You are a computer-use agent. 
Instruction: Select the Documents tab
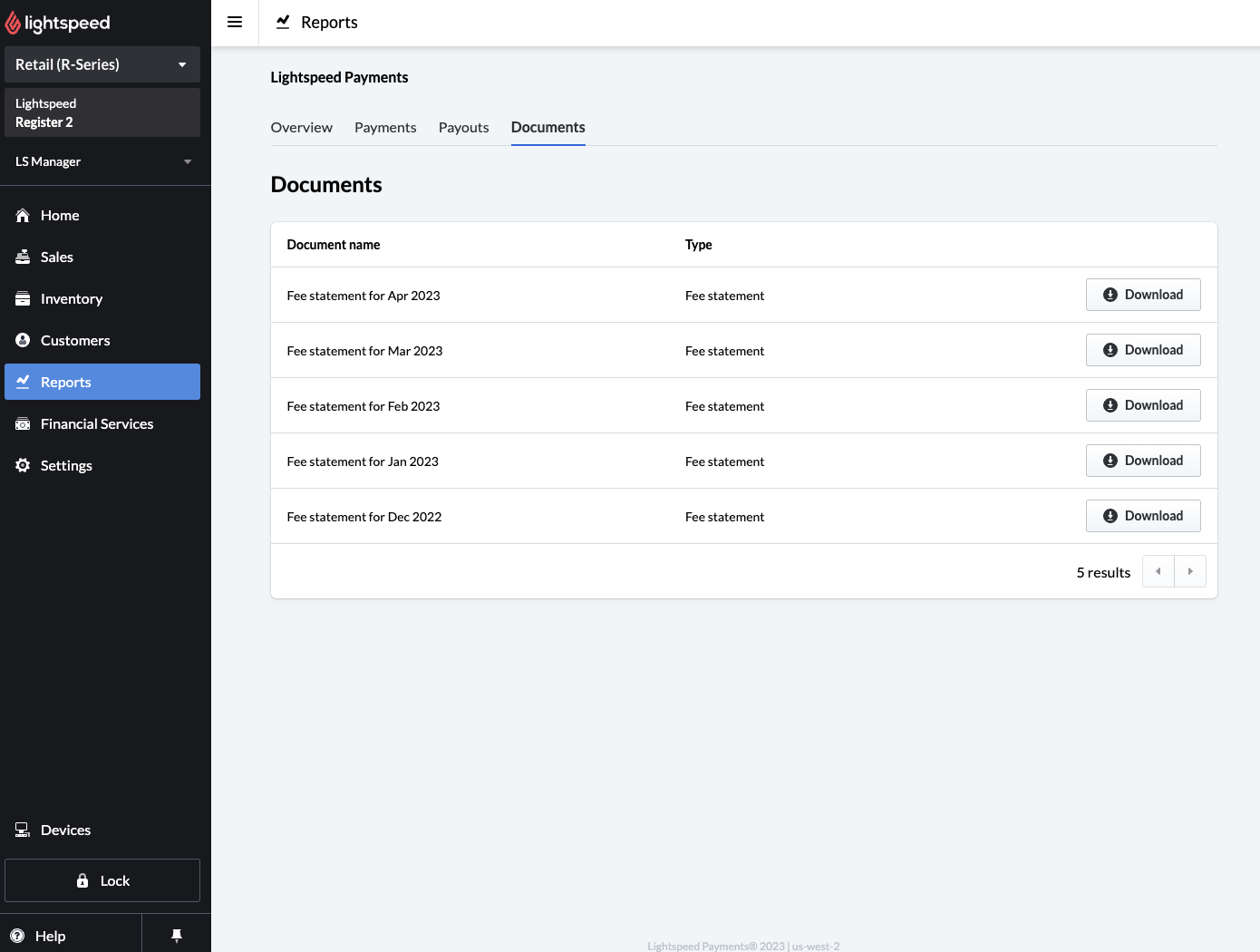pyautogui.click(x=548, y=128)
